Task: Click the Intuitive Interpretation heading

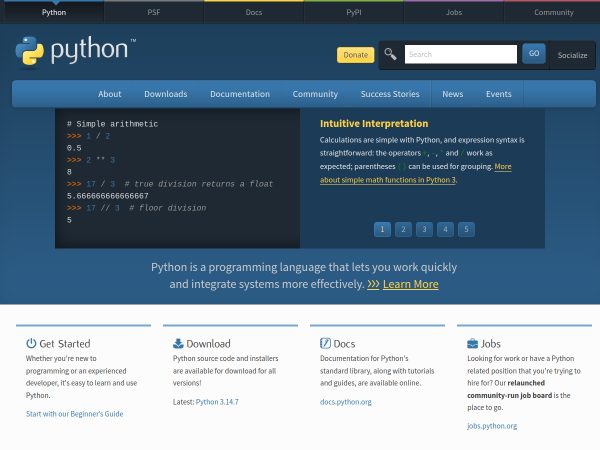Action: [374, 124]
